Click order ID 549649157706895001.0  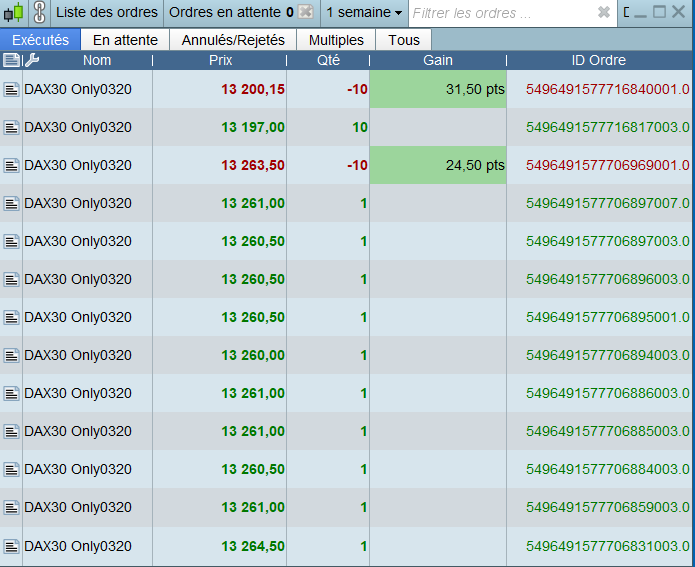click(x=608, y=317)
